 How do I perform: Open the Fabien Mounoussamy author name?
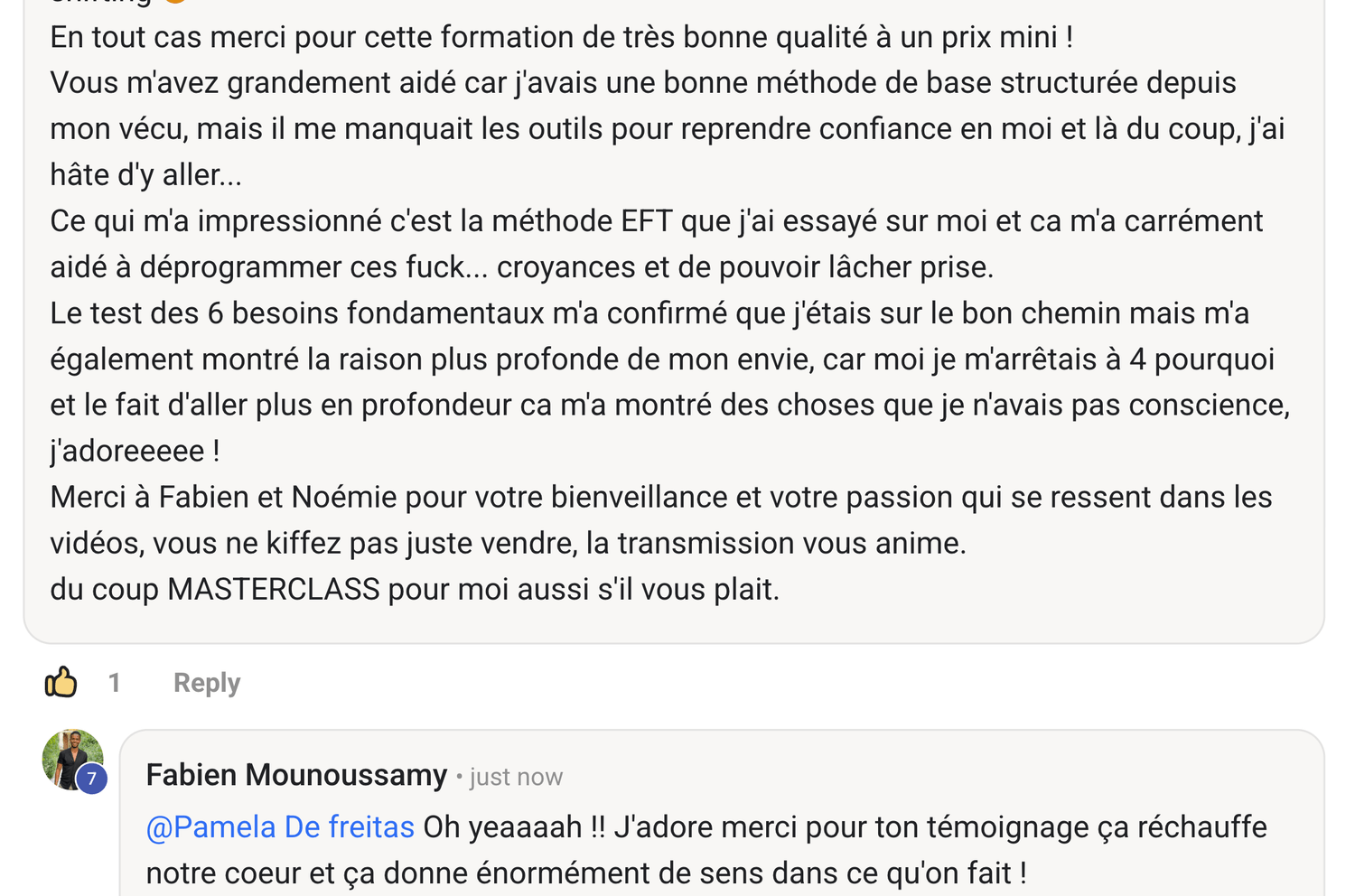(x=296, y=775)
